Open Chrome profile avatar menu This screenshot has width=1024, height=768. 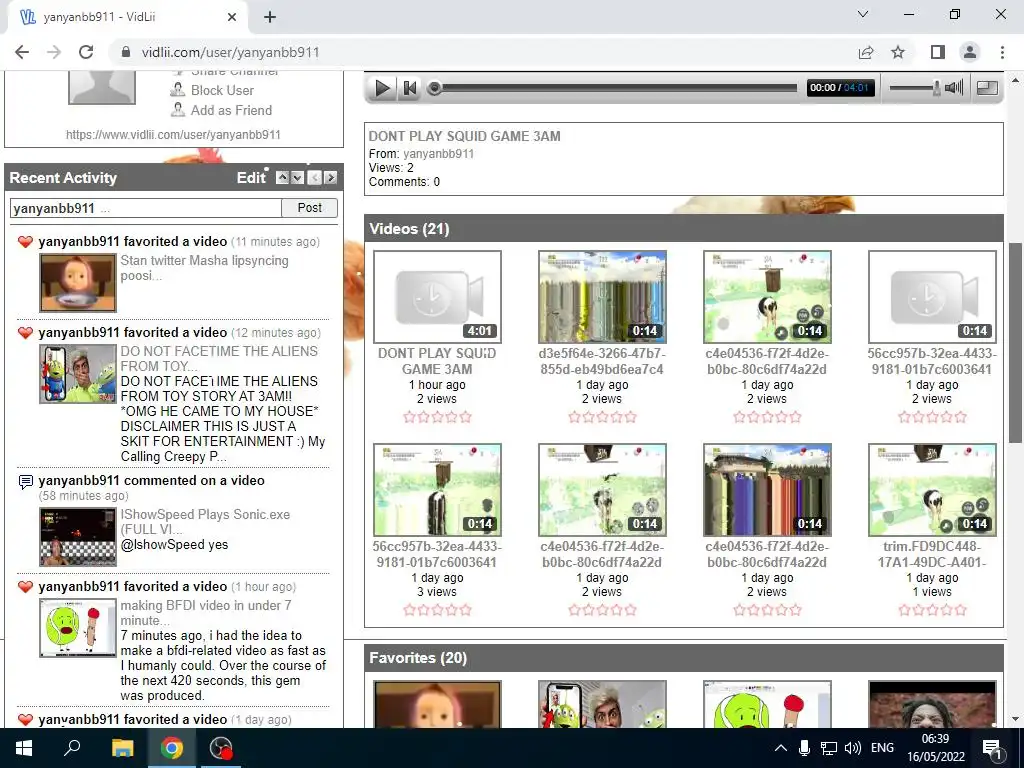click(x=970, y=52)
